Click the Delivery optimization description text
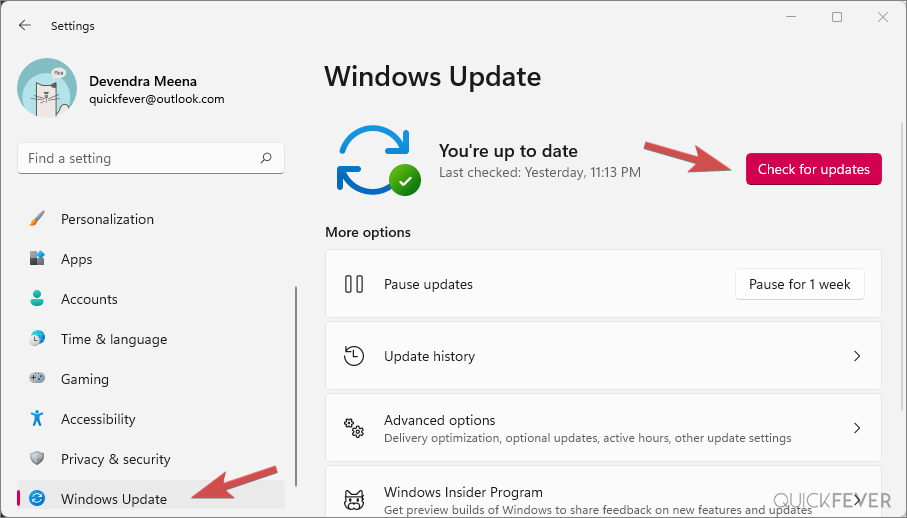This screenshot has height=518, width=907. pyautogui.click(x=588, y=438)
